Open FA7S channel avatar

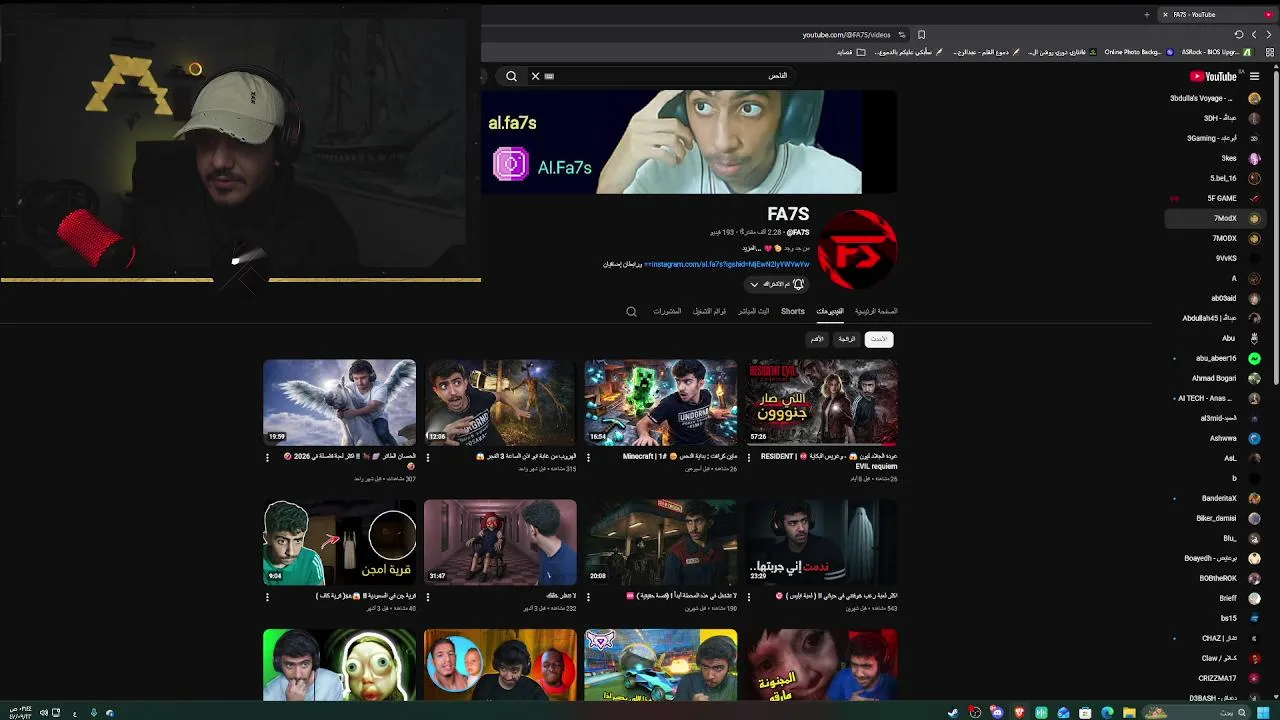[857, 249]
